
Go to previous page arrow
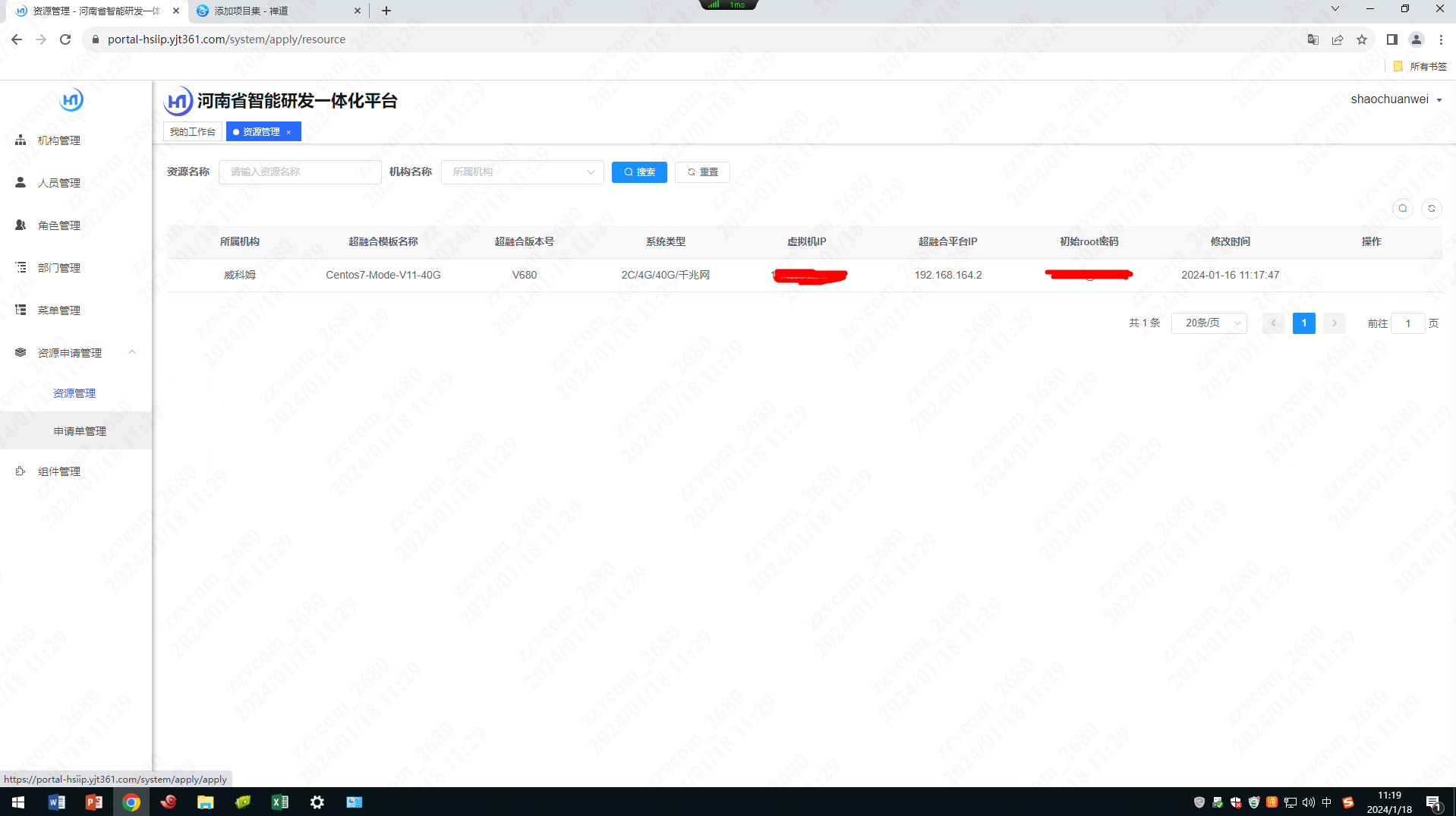coord(1274,323)
